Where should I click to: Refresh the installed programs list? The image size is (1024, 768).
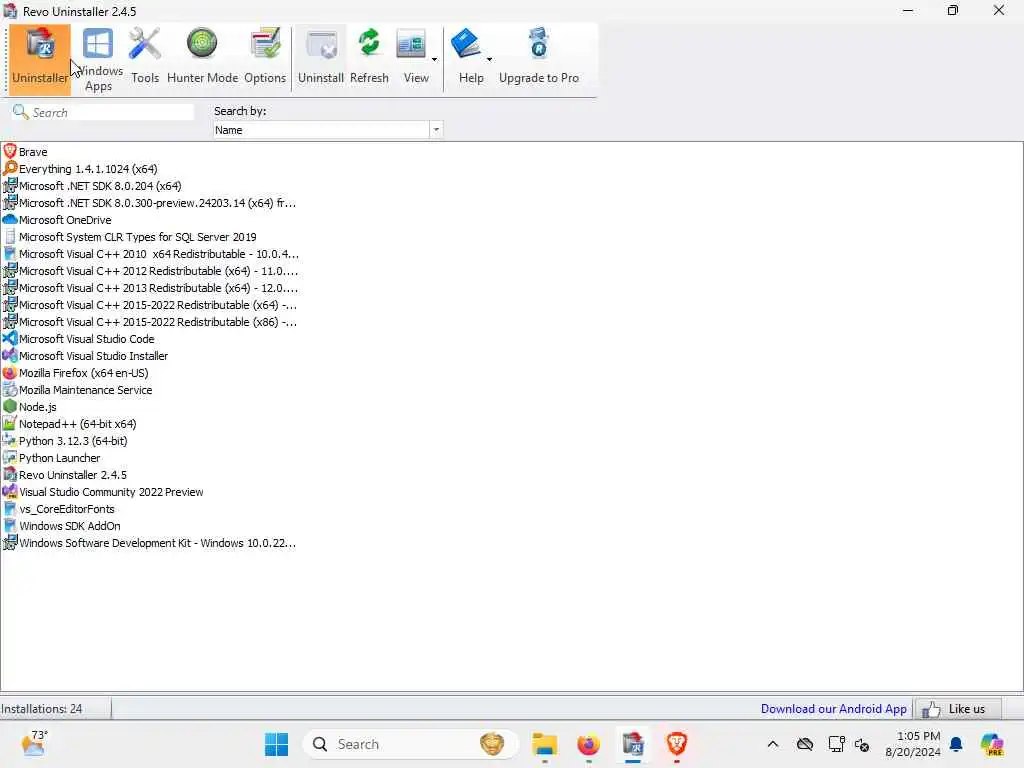369,57
